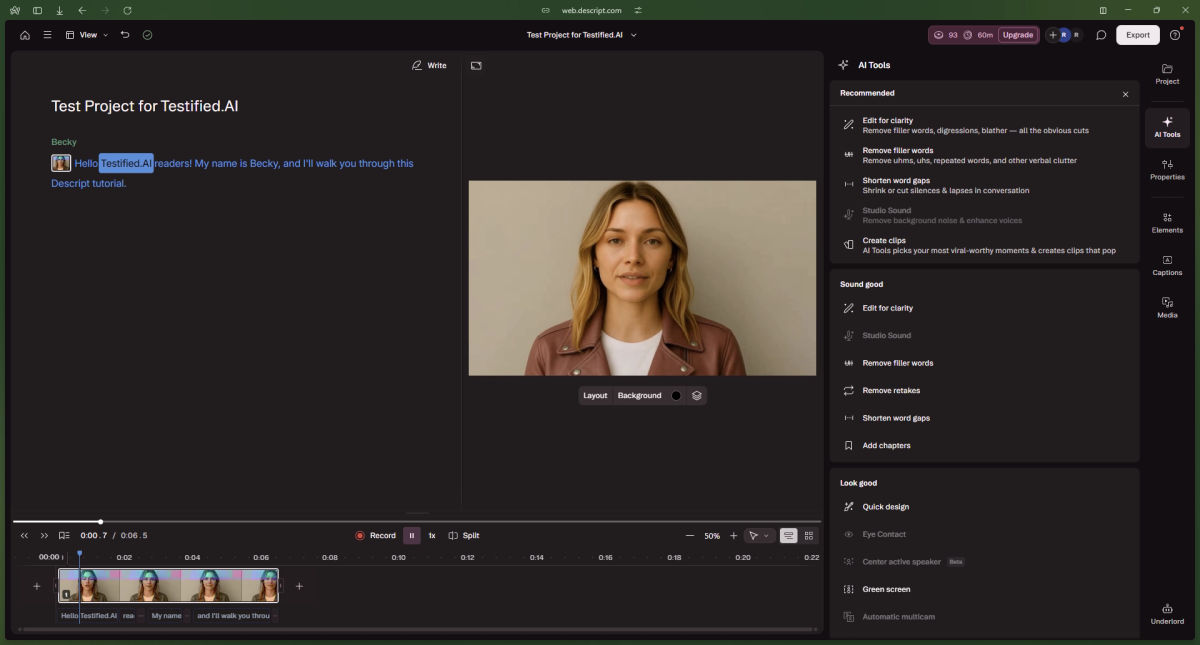Open the View dropdown menu

[88, 34]
